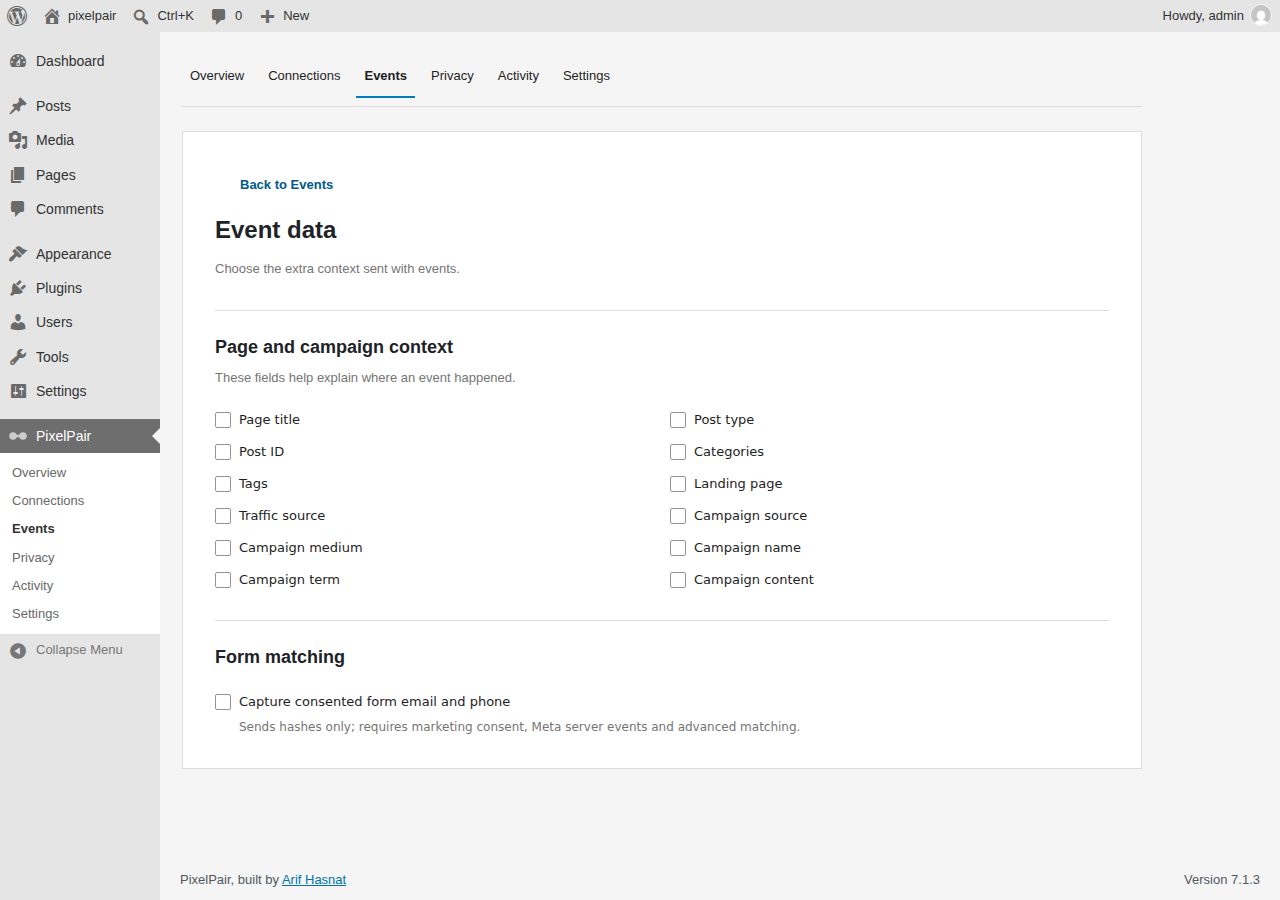Enable the Post type checkbox
The width and height of the screenshot is (1280, 900).
[x=678, y=420]
